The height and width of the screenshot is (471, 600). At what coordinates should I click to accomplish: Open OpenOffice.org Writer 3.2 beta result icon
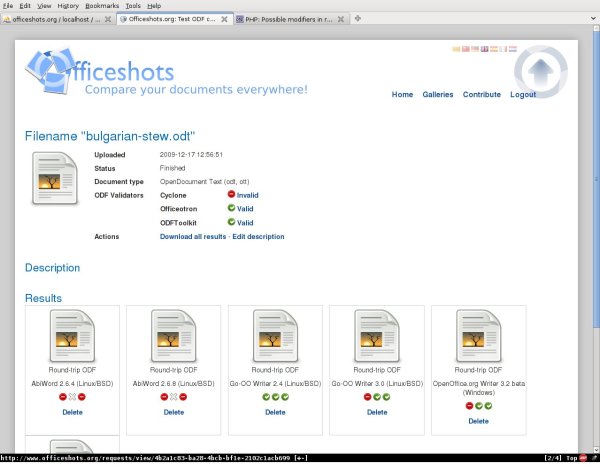point(478,336)
